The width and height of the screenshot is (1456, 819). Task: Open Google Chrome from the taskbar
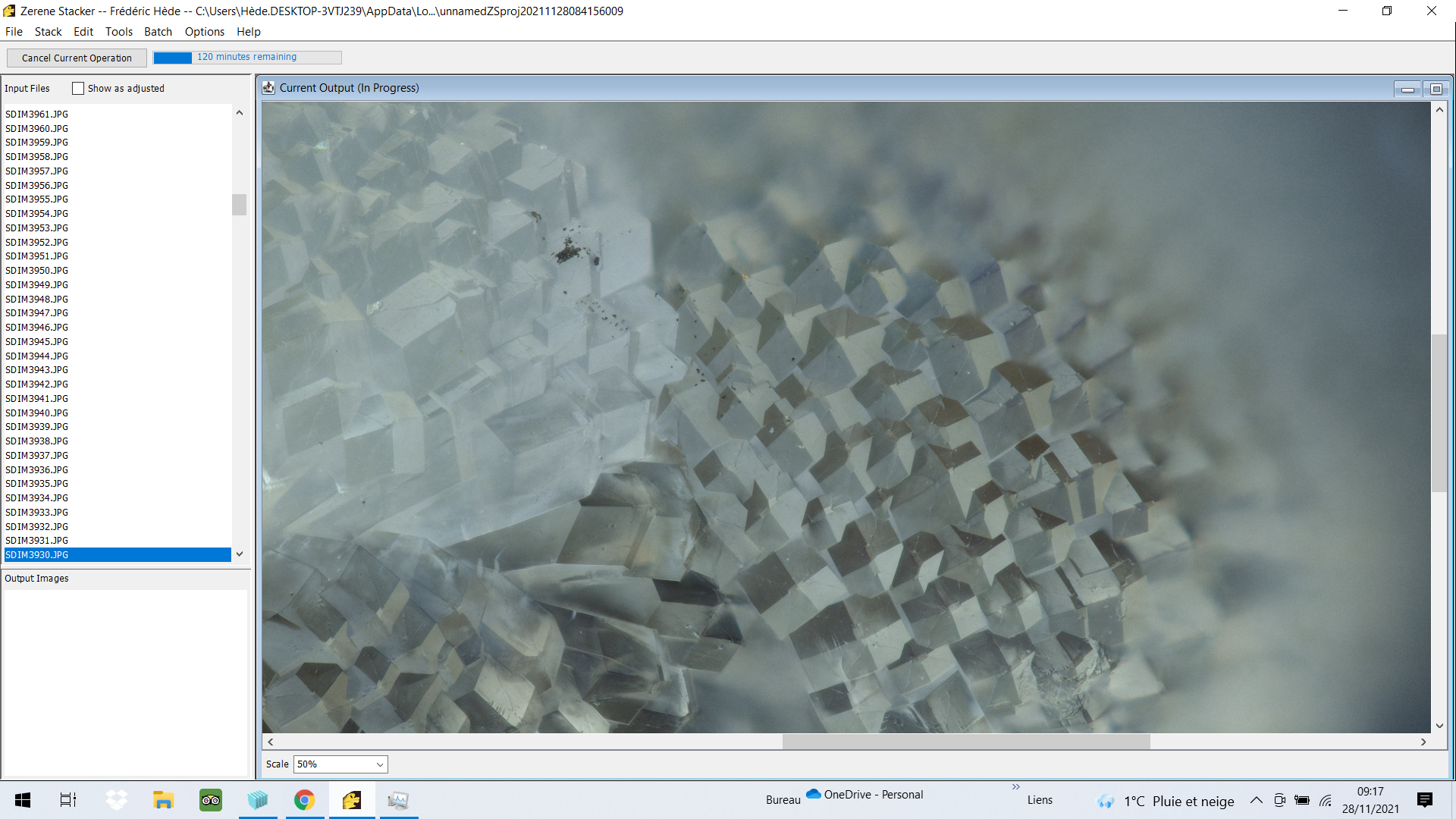tap(305, 800)
